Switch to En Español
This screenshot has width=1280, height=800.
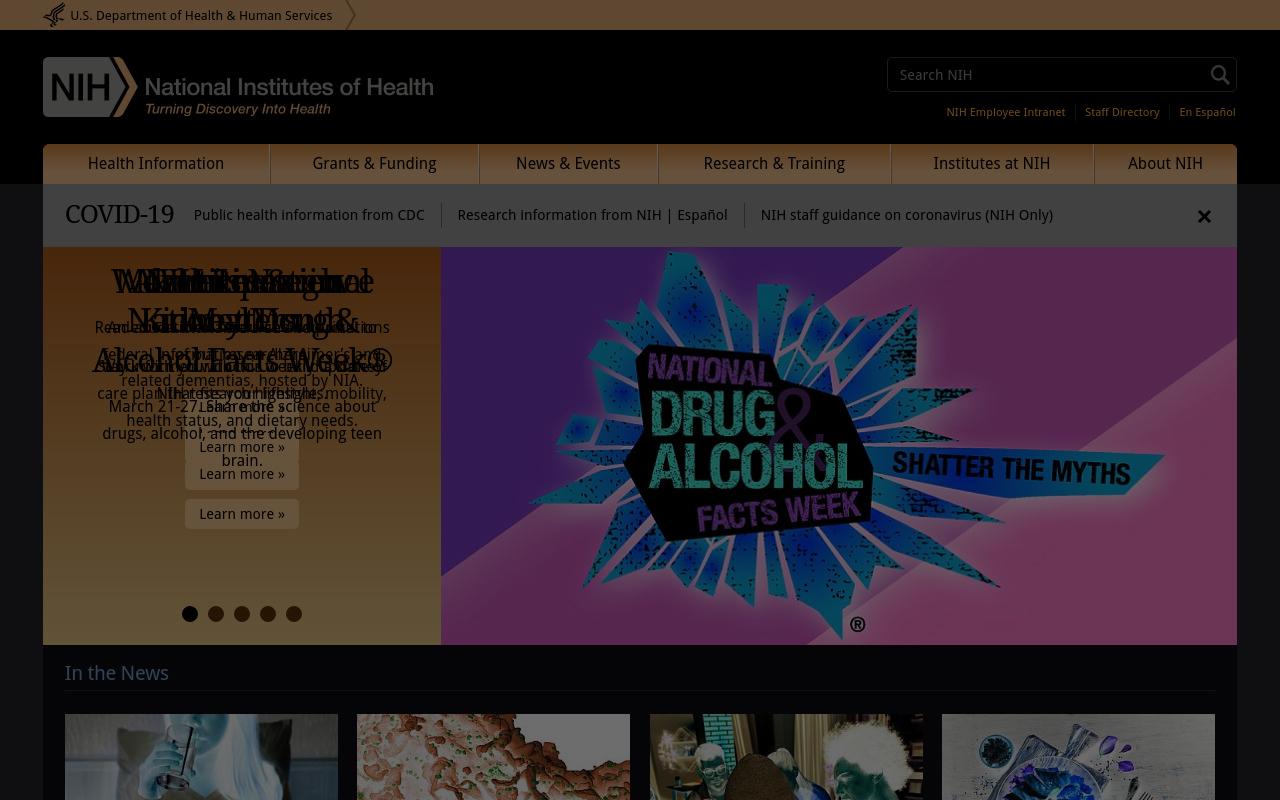pyautogui.click(x=1207, y=112)
